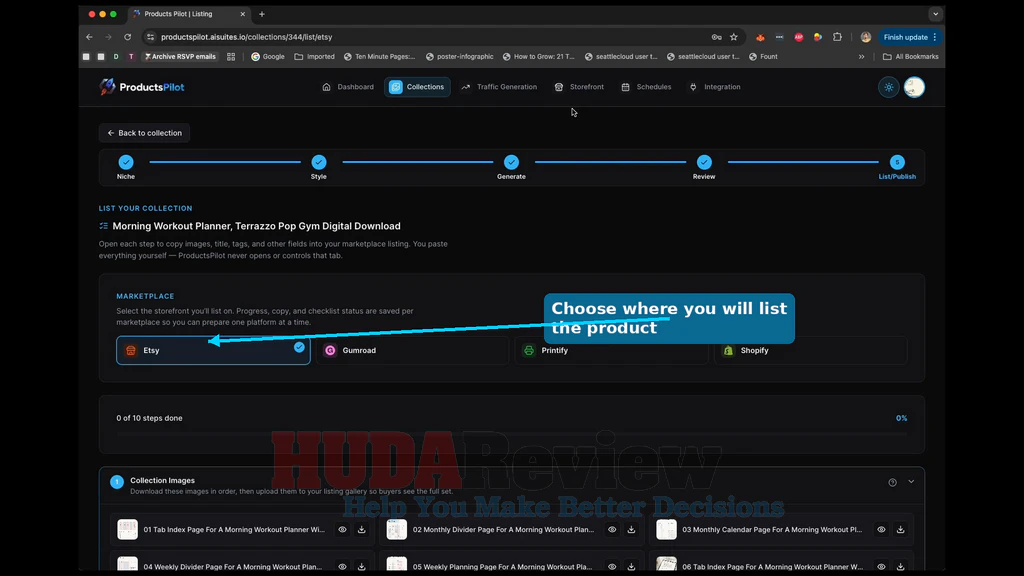
Task: Click the steps progress bar
Action: (511, 434)
